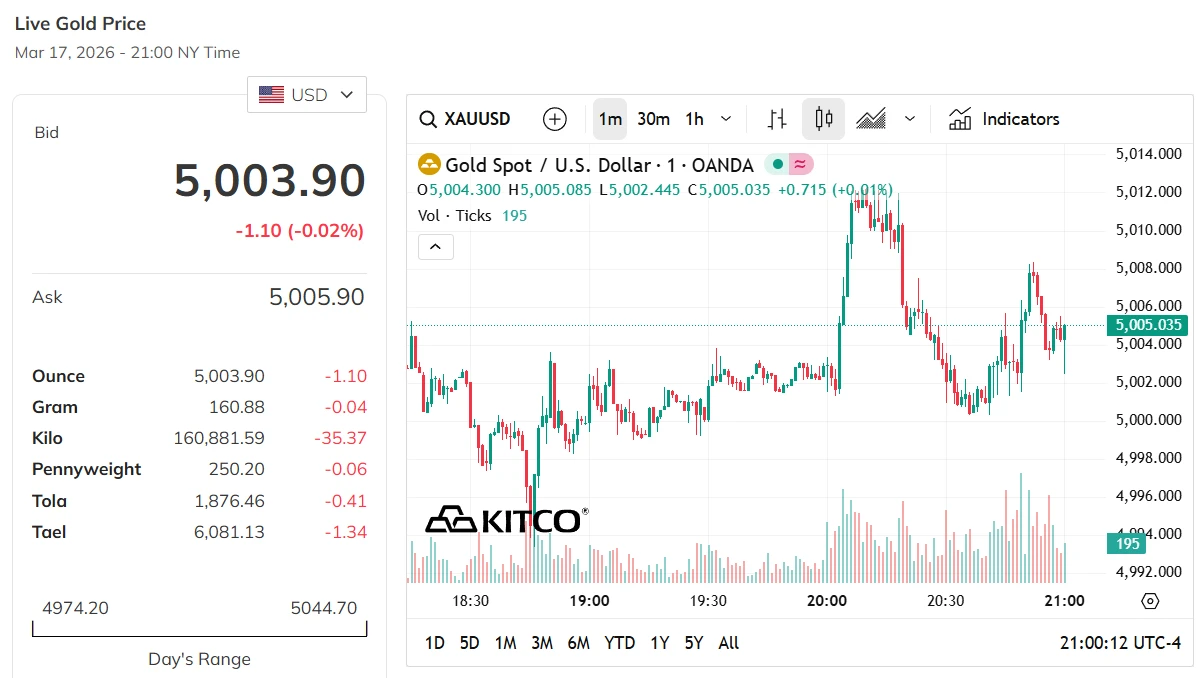Screen dimensions: 1200x678
Task: Select the 30m interval button
Action: 652,118
